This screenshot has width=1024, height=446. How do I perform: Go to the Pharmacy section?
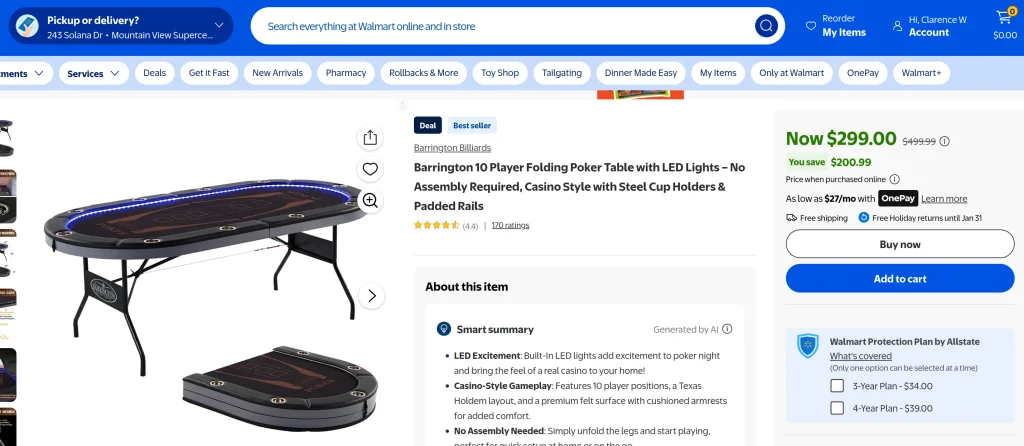click(x=346, y=73)
